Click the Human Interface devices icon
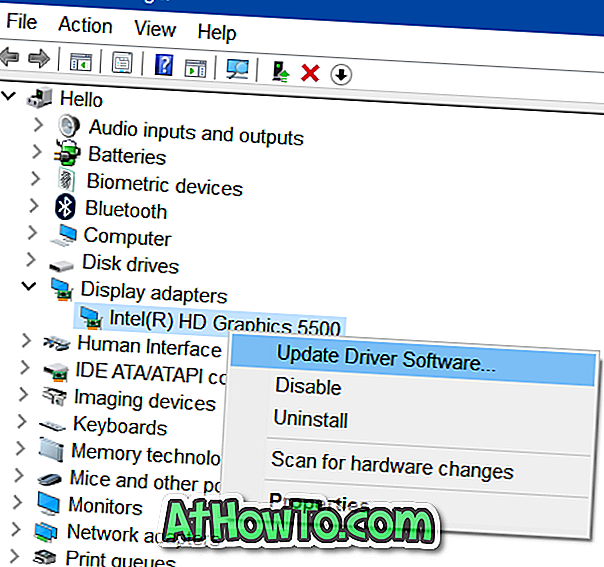This screenshot has width=604, height=567. [x=57, y=343]
